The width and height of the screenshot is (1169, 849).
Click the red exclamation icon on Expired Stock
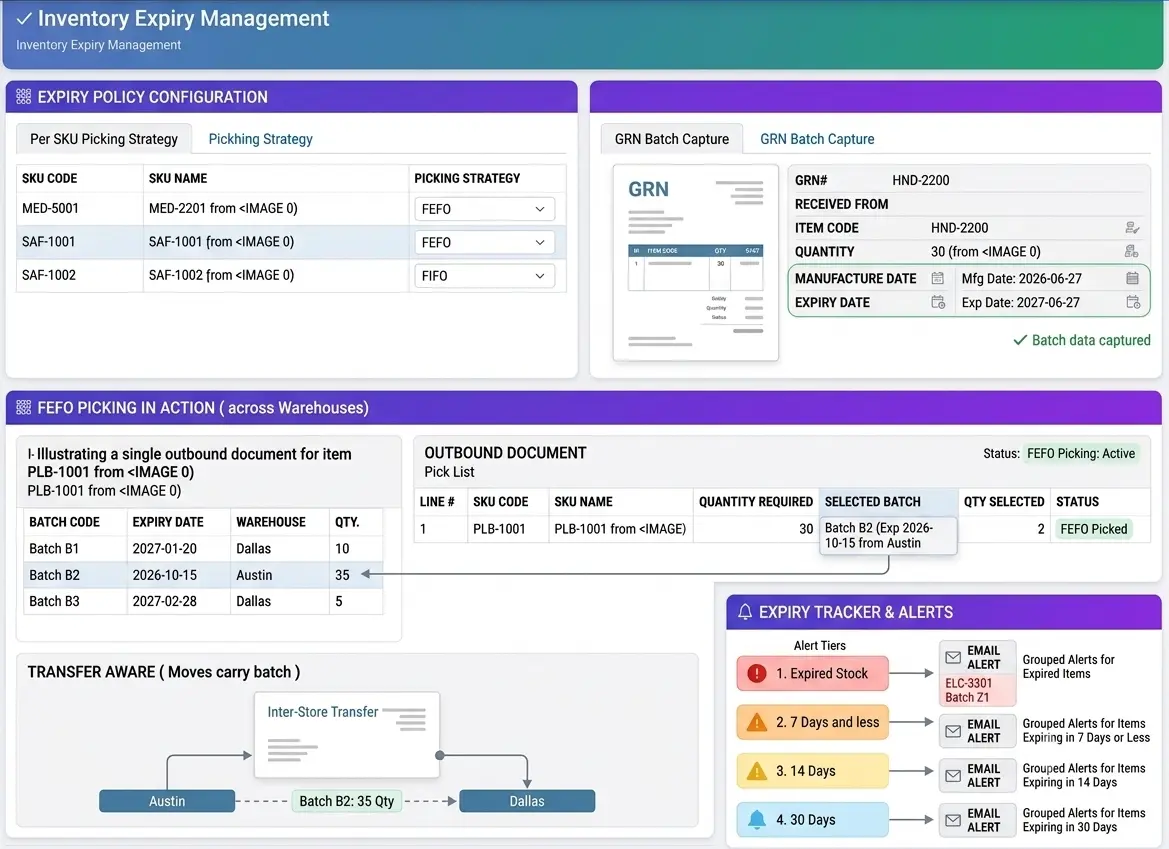tap(757, 673)
